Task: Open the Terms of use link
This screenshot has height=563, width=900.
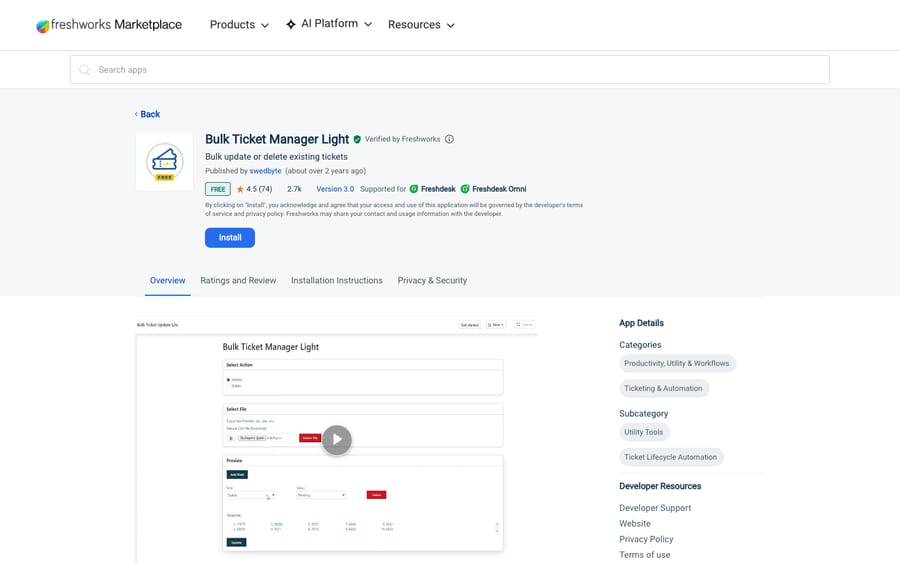Action: coord(645,554)
